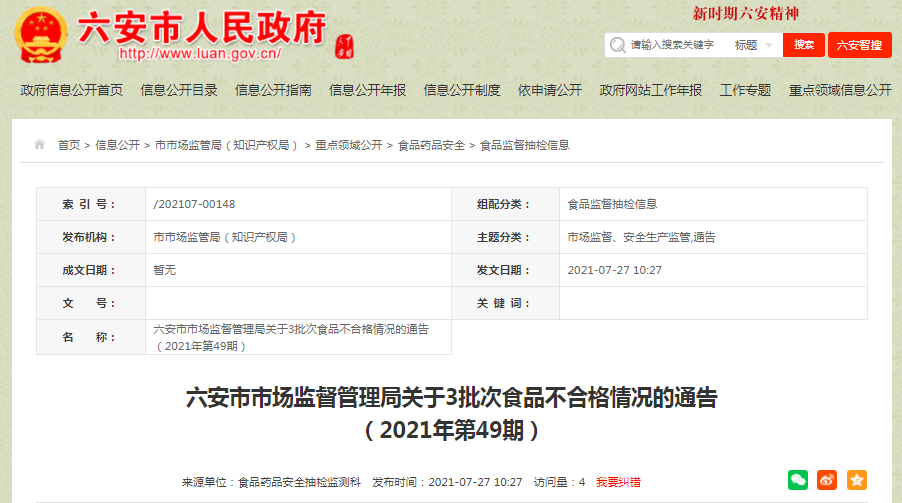Click 暂无 in 成文日期 row

point(165,270)
